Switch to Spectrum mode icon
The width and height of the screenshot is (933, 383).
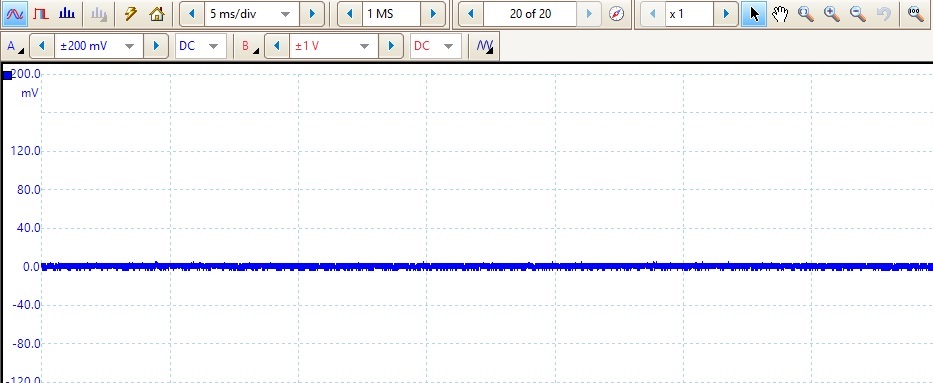pyautogui.click(x=67, y=14)
